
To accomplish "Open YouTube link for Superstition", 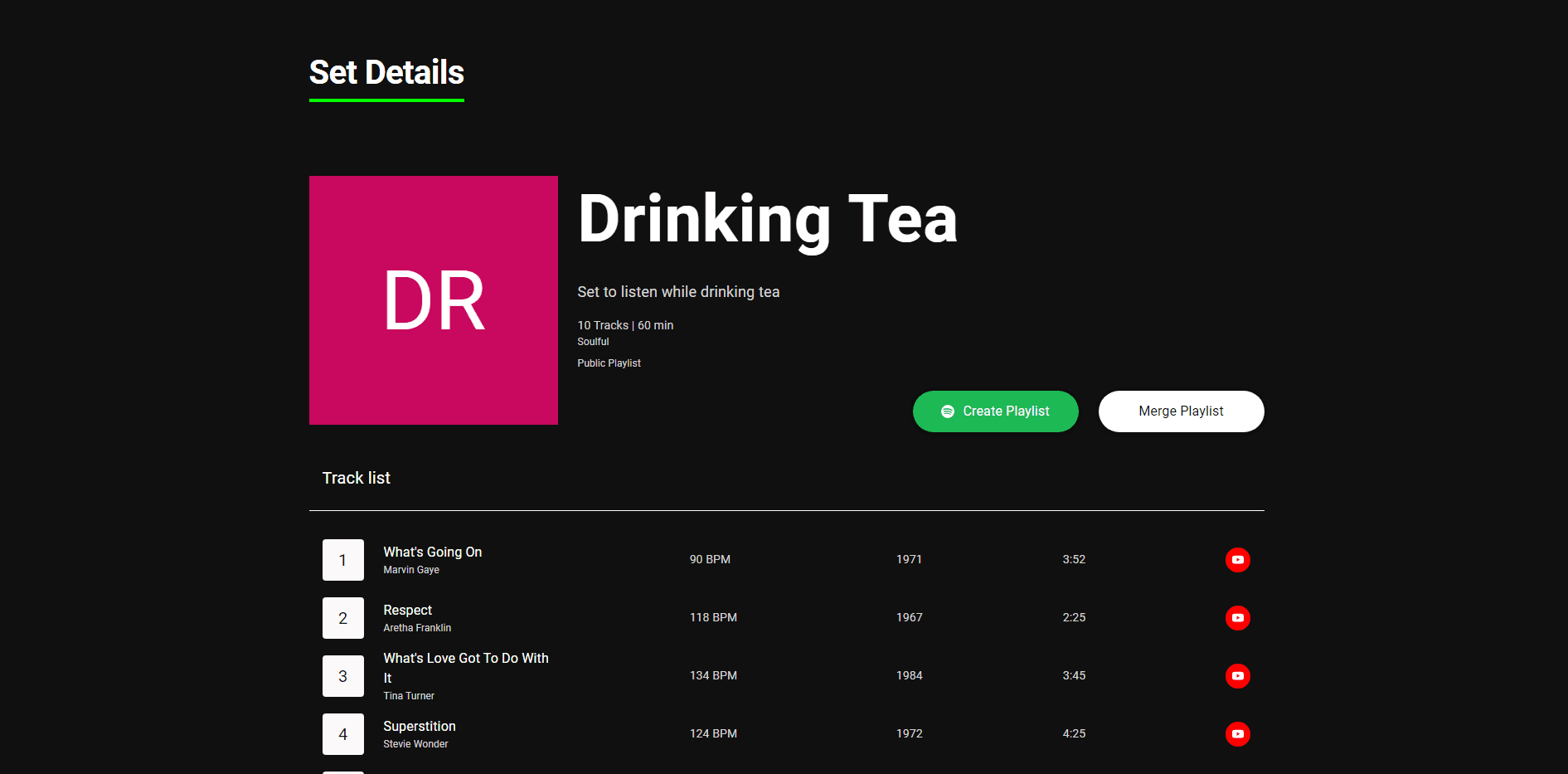I will (1237, 734).
